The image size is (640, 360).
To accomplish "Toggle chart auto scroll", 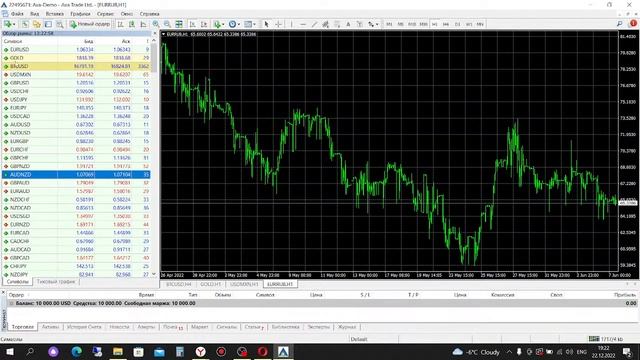I will (x=192, y=24).
